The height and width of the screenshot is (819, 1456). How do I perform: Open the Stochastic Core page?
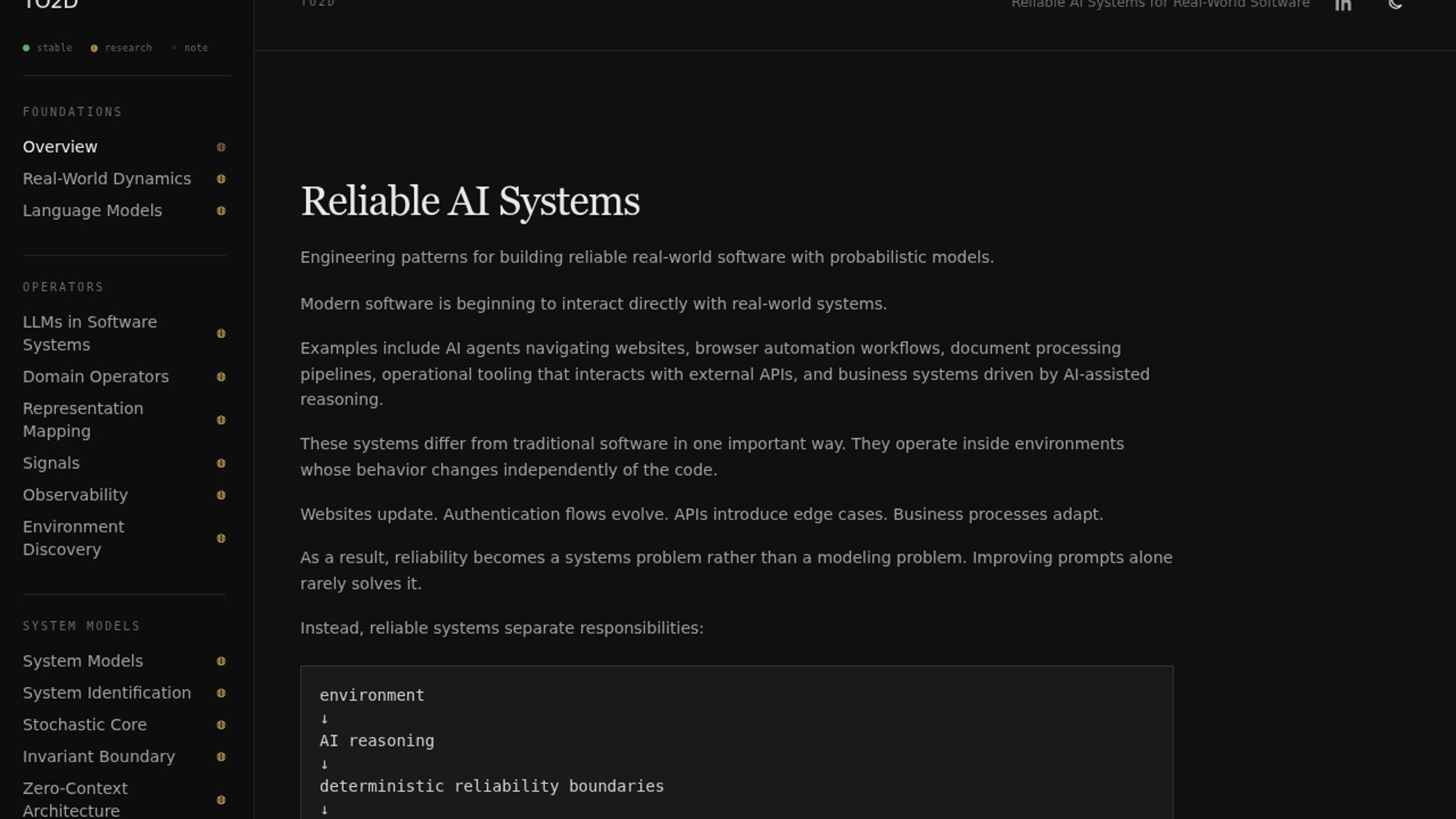[x=85, y=725]
